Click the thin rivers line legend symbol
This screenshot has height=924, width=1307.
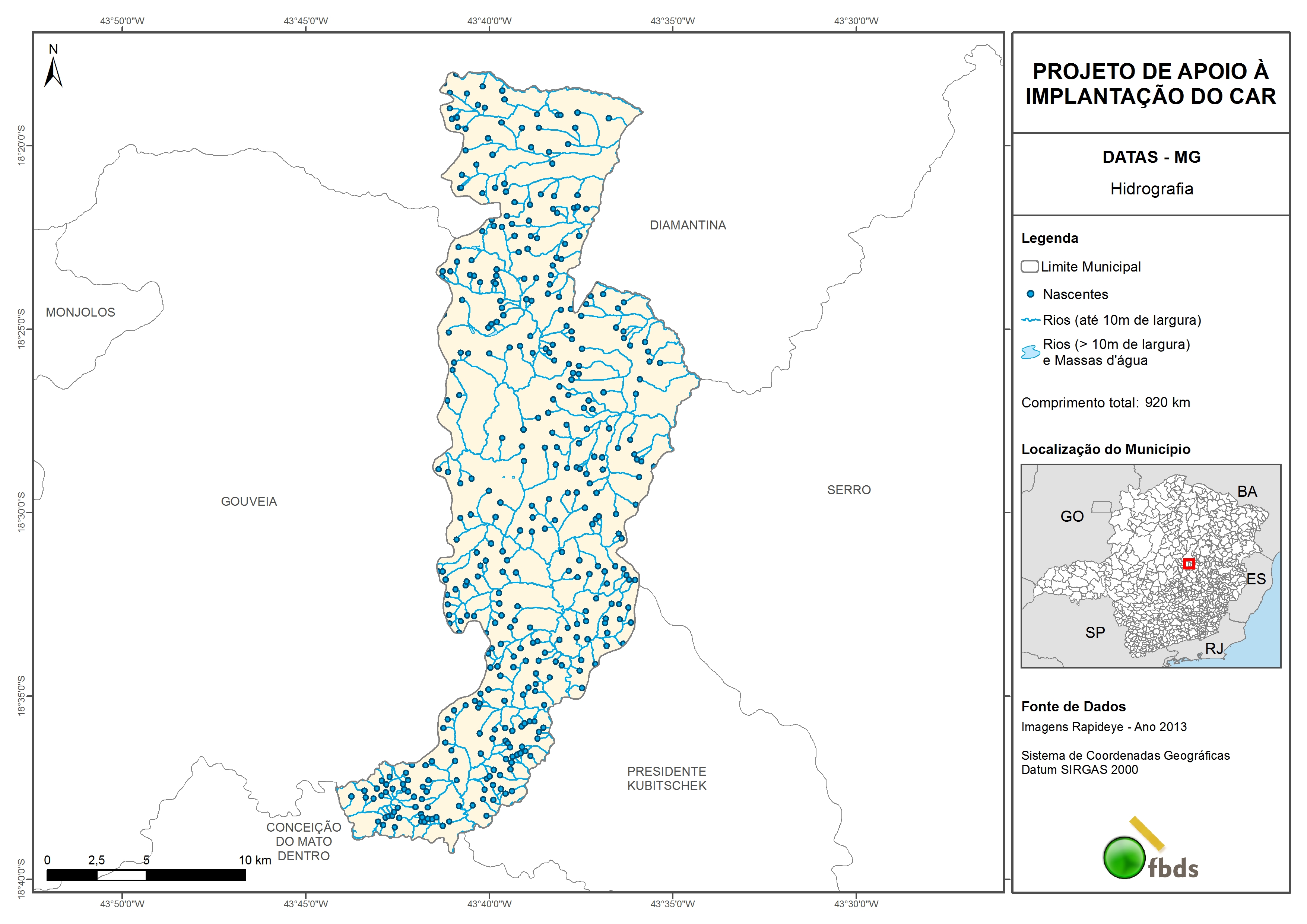(x=1030, y=321)
